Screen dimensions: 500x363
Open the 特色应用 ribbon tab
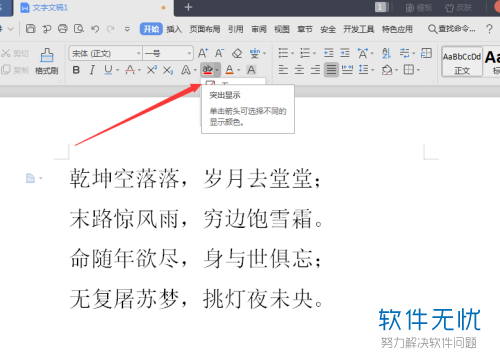397,29
